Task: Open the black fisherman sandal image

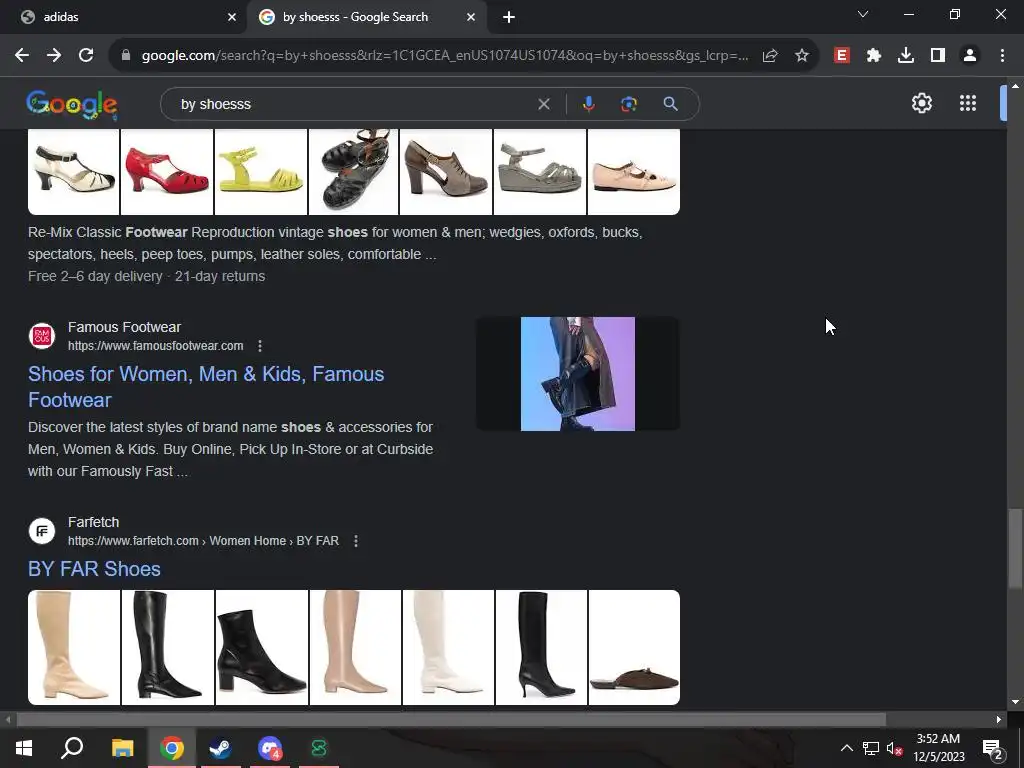Action: pyautogui.click(x=353, y=172)
